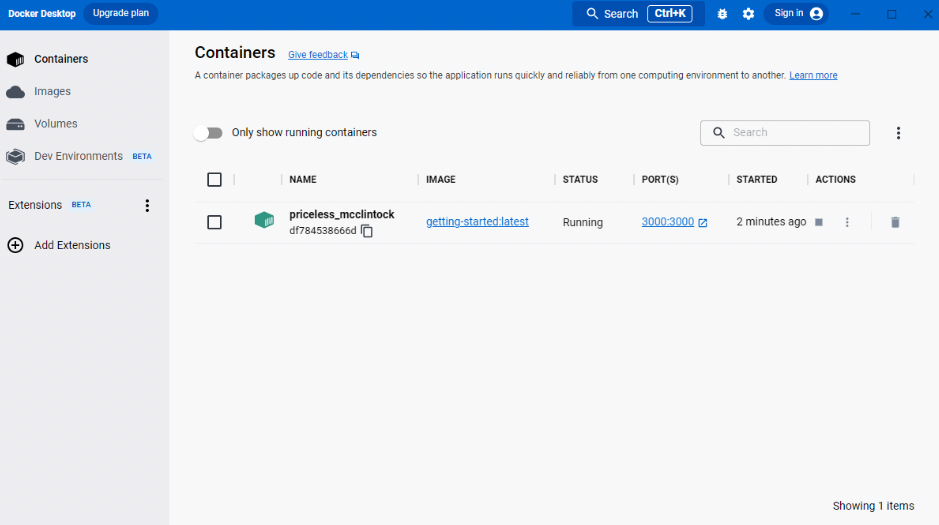Viewport: 939px width, 525px height.
Task: Click the STATUS column header
Action: 580,180
